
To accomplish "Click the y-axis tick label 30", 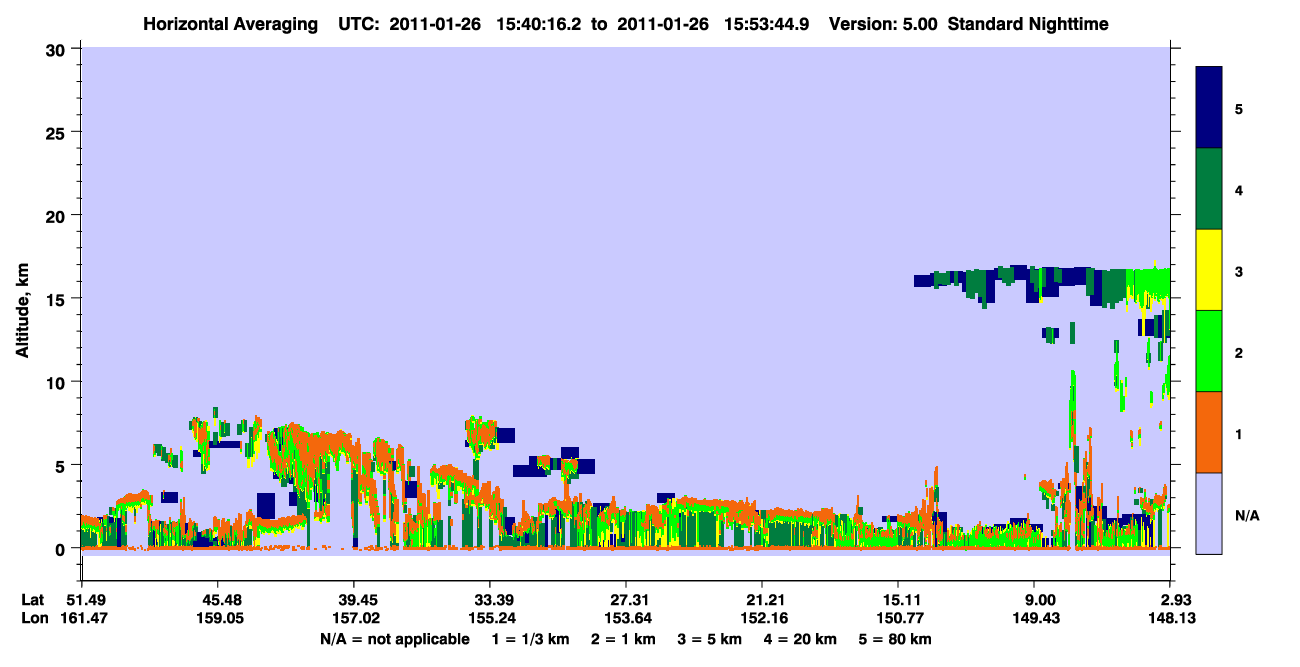I will pyautogui.click(x=58, y=49).
